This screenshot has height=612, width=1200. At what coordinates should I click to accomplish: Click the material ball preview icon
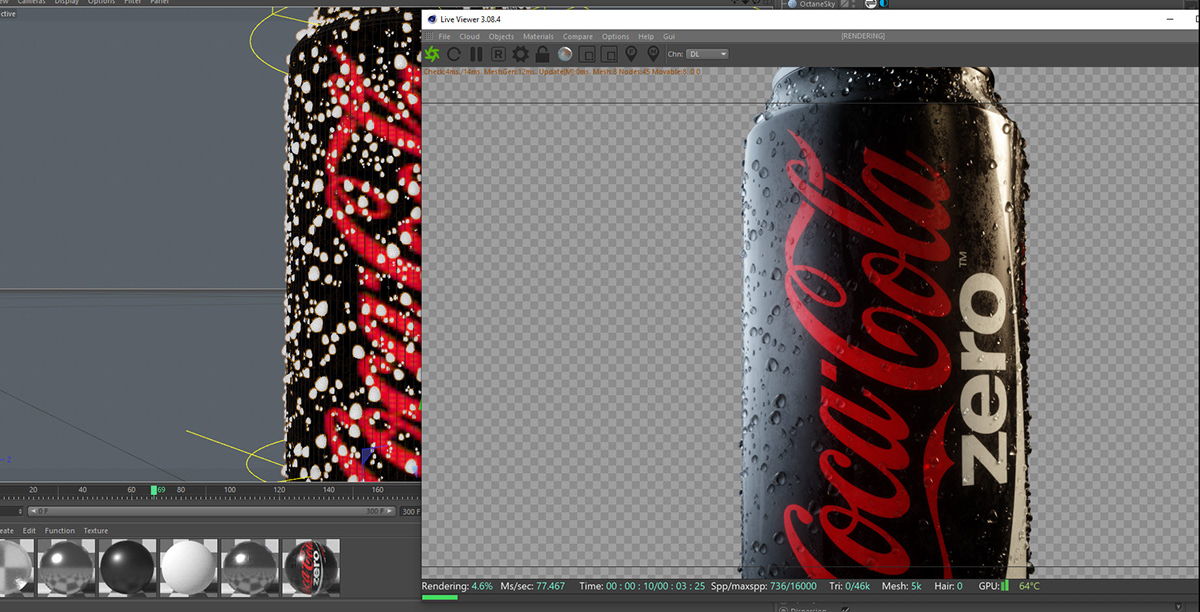(x=564, y=54)
